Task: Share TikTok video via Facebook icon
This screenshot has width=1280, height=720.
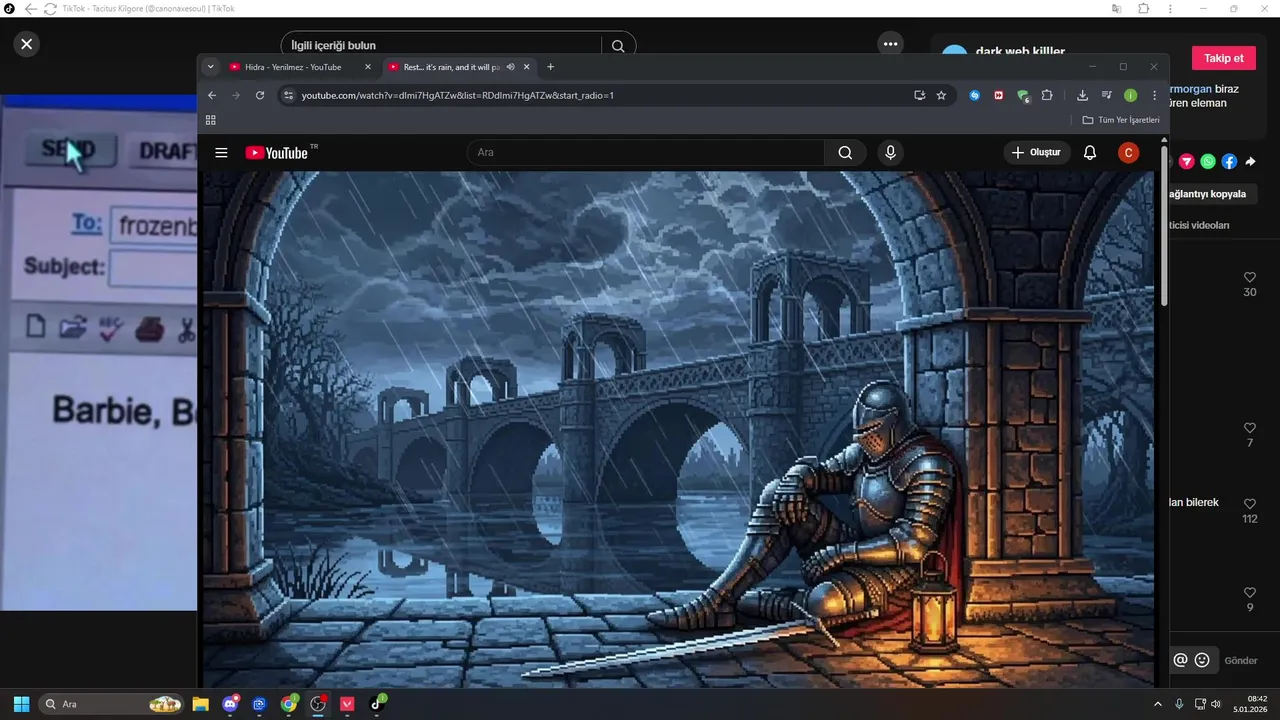Action: [x=1229, y=161]
